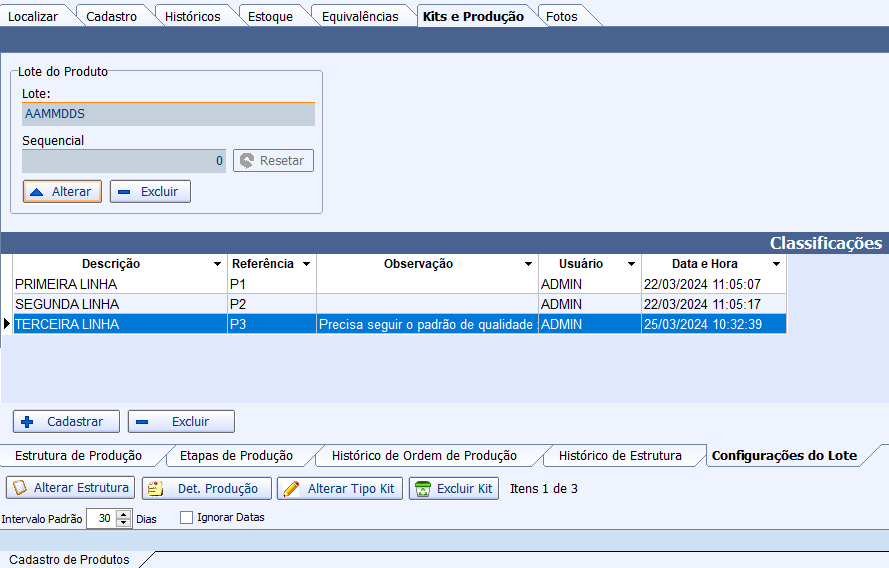Open the Referência column filter dropdown
The height and width of the screenshot is (568, 889).
tap(306, 265)
